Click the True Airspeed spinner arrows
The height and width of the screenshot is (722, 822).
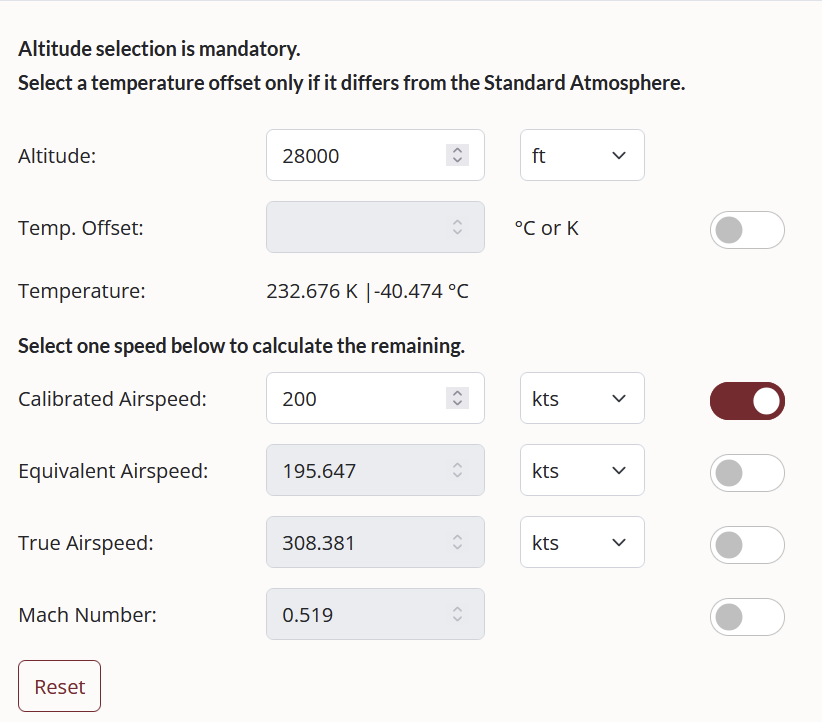click(457, 542)
